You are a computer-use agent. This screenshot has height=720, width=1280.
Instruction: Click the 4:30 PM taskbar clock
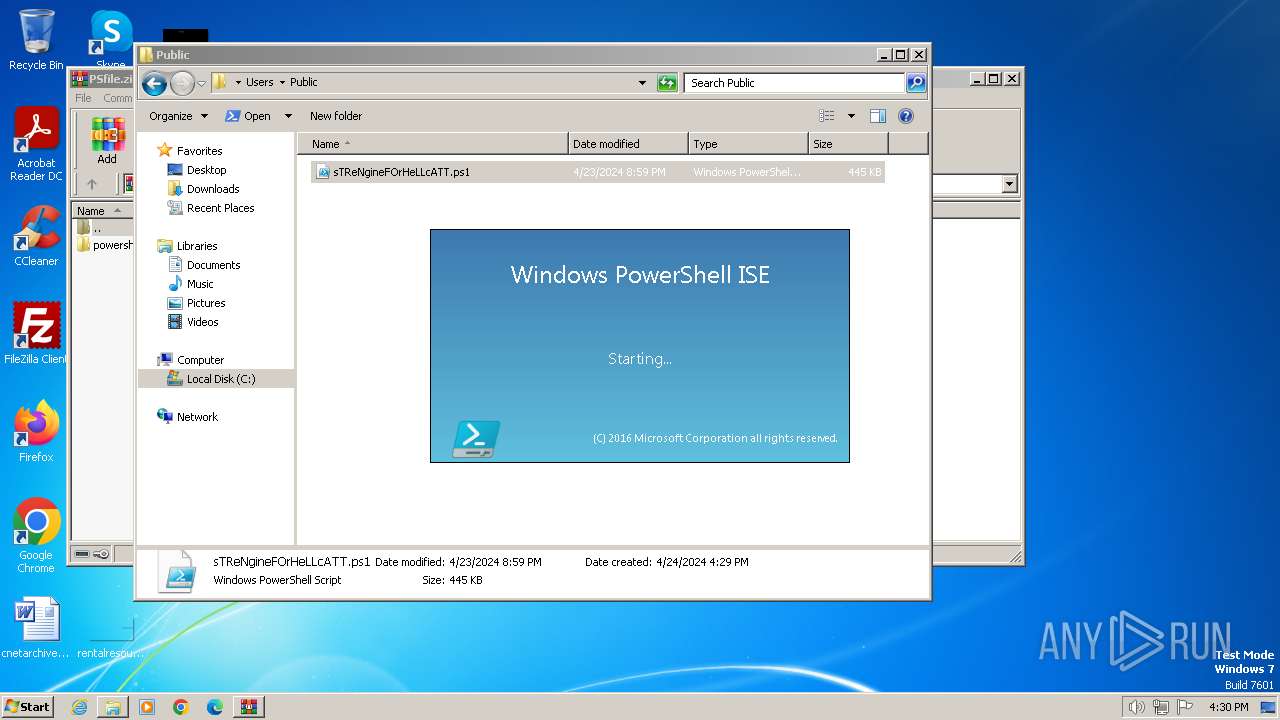tap(1229, 707)
